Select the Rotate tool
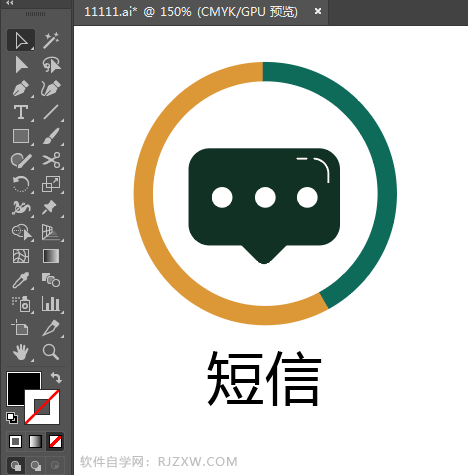Image resolution: width=468 pixels, height=475 pixels. tap(21, 184)
